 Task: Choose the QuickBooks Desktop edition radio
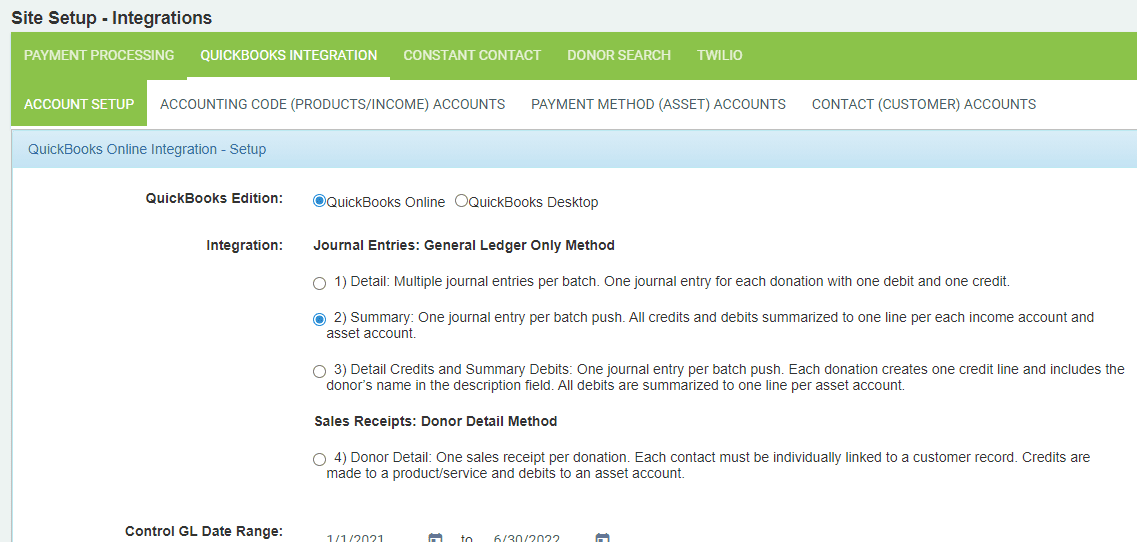pyautogui.click(x=461, y=201)
